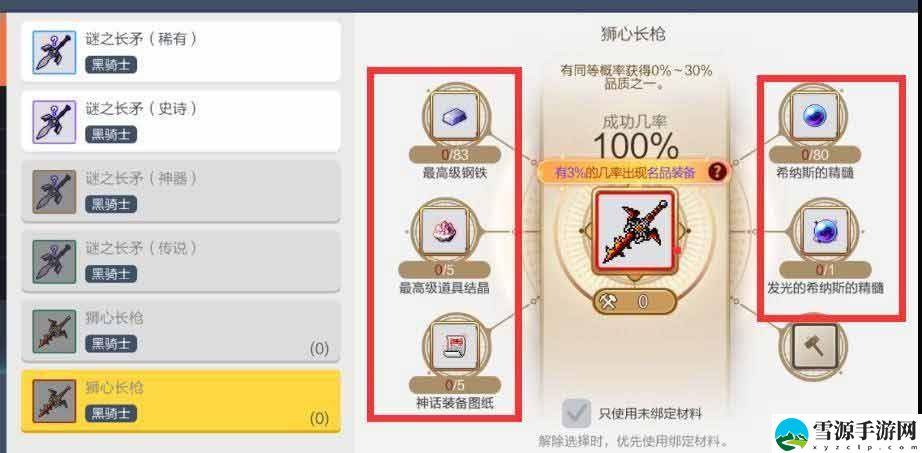Click the 最高级钢铁 steel ingot material icon
The height and width of the screenshot is (453, 922).
point(456,116)
